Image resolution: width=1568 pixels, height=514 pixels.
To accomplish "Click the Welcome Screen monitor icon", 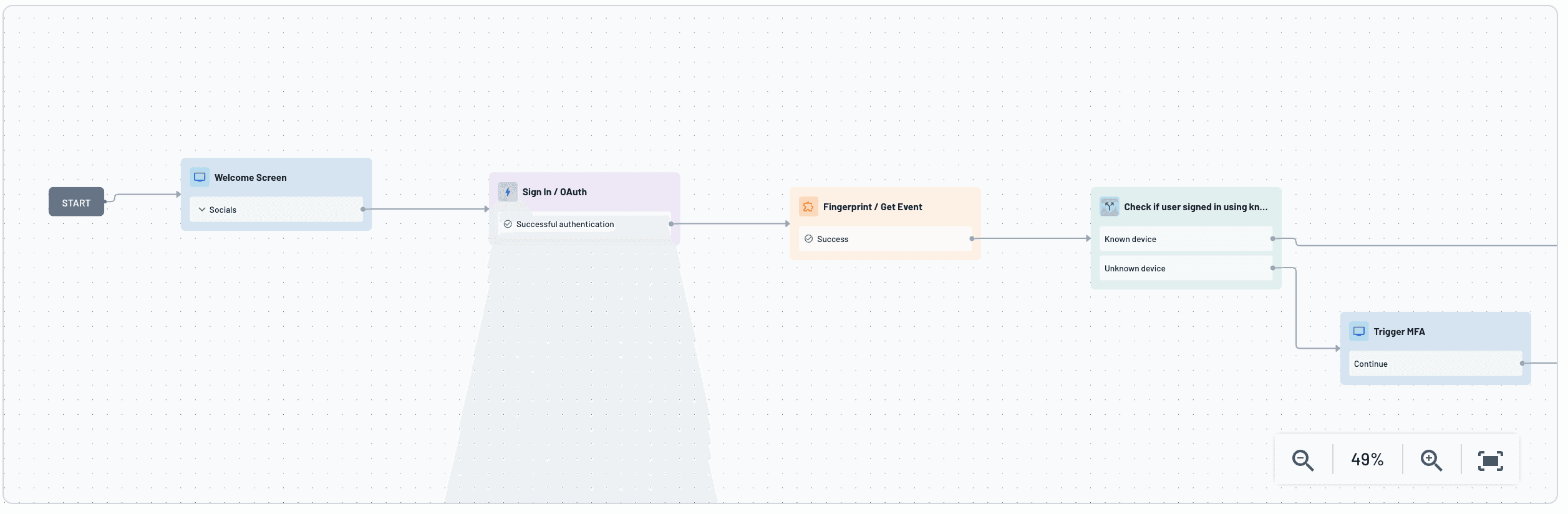I will point(200,177).
